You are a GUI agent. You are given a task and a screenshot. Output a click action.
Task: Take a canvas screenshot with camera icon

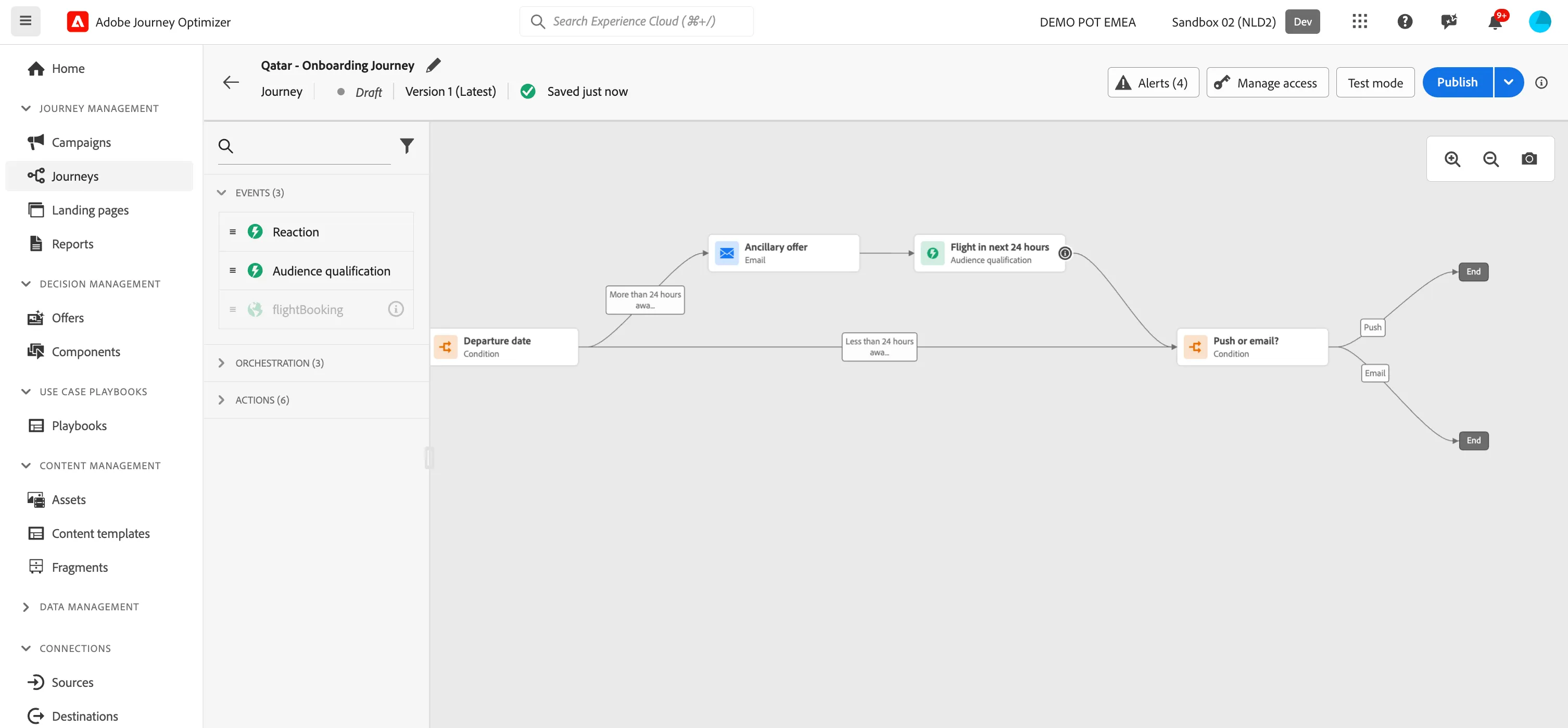tap(1529, 159)
